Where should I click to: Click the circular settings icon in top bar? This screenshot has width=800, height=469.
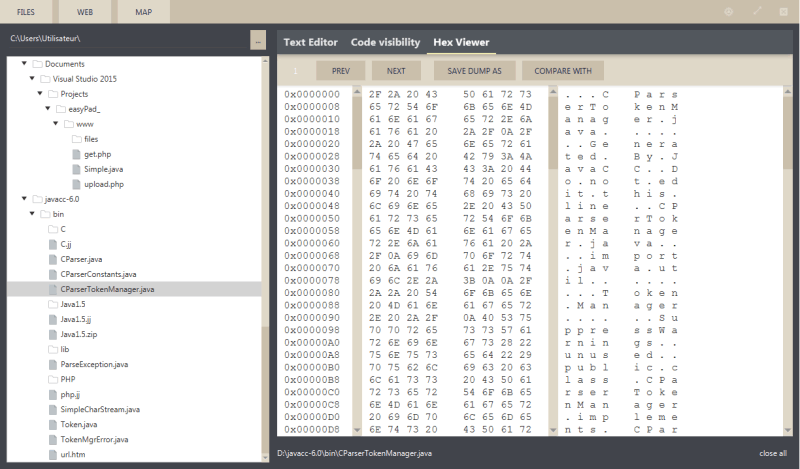tap(729, 11)
